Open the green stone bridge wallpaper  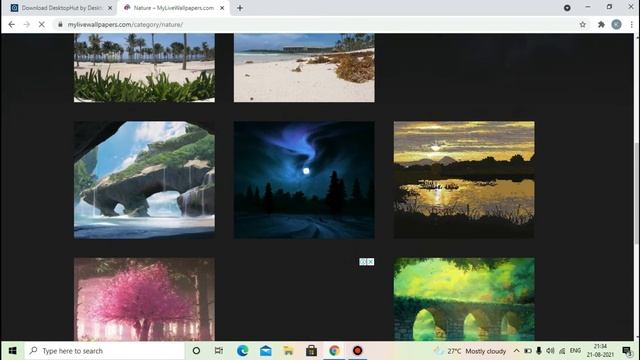coord(464,299)
